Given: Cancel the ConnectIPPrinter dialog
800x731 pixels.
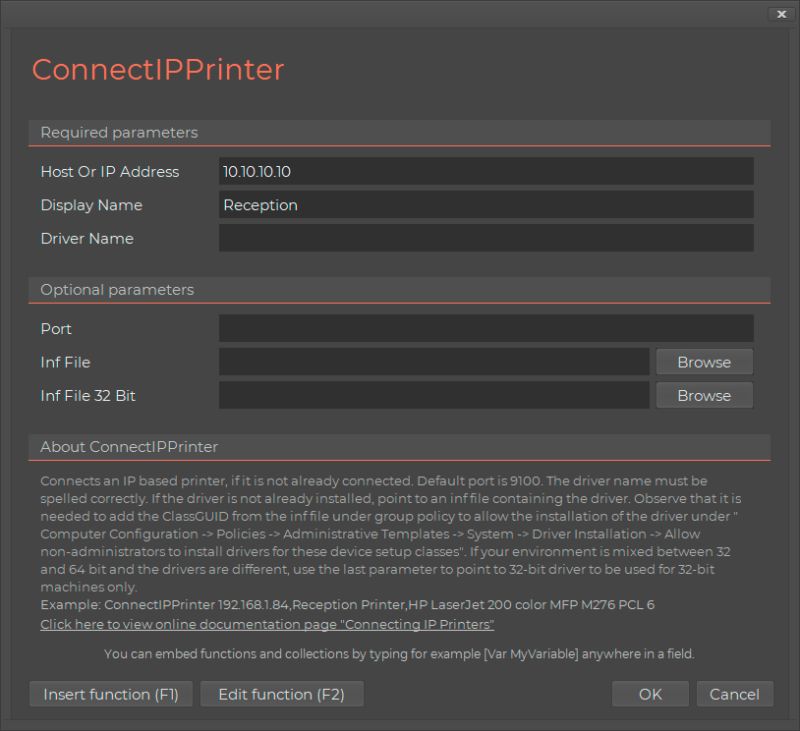Looking at the screenshot, I should tap(735, 694).
